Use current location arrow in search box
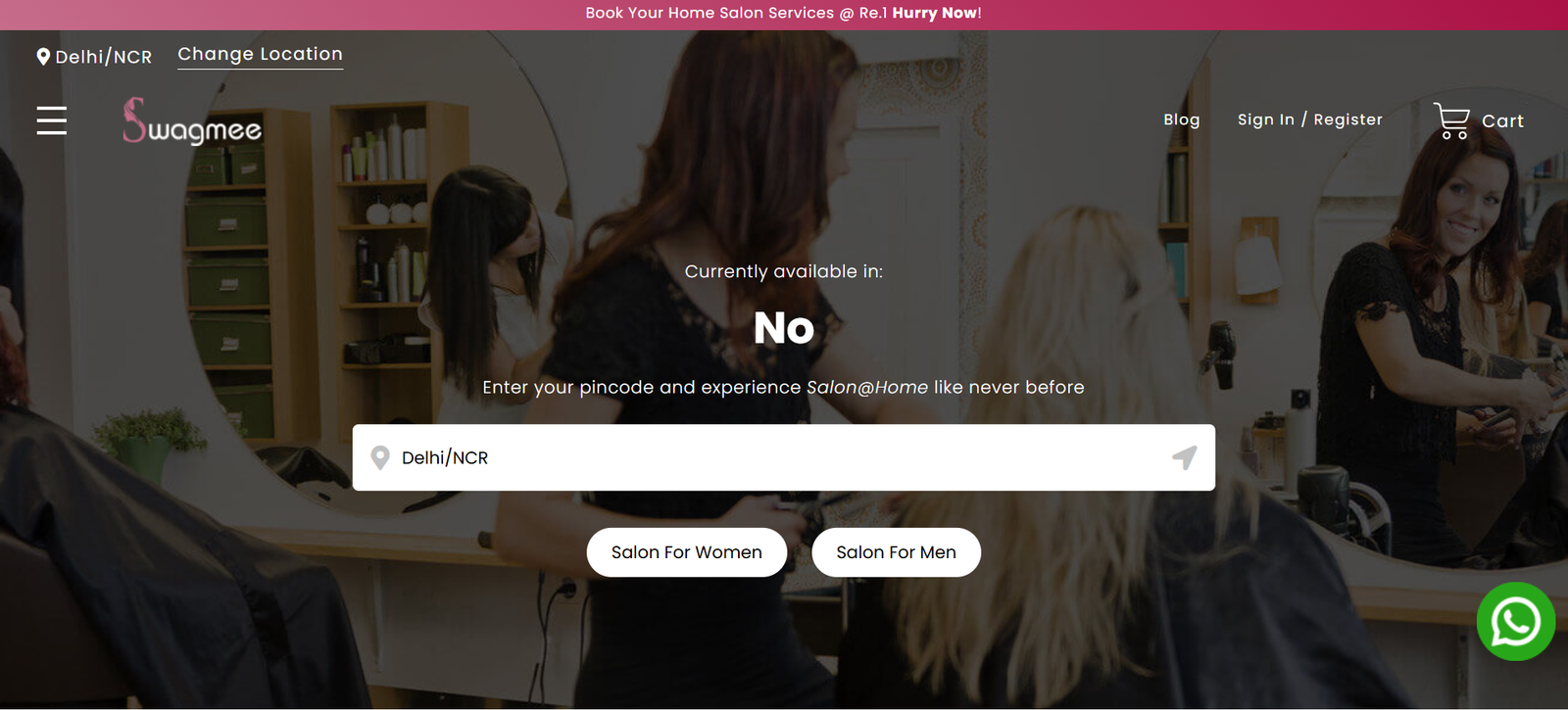1568x710 pixels. coord(1185,457)
